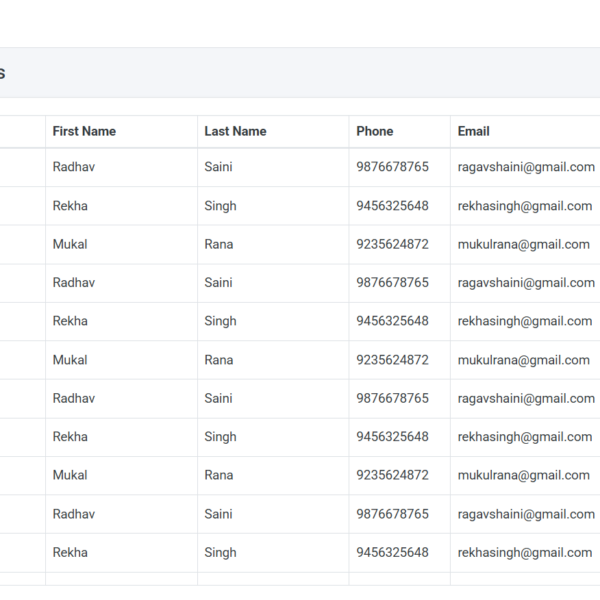Open rekhasingh@gmail.com in the fifth row
This screenshot has height=600, width=600.
click(x=525, y=321)
